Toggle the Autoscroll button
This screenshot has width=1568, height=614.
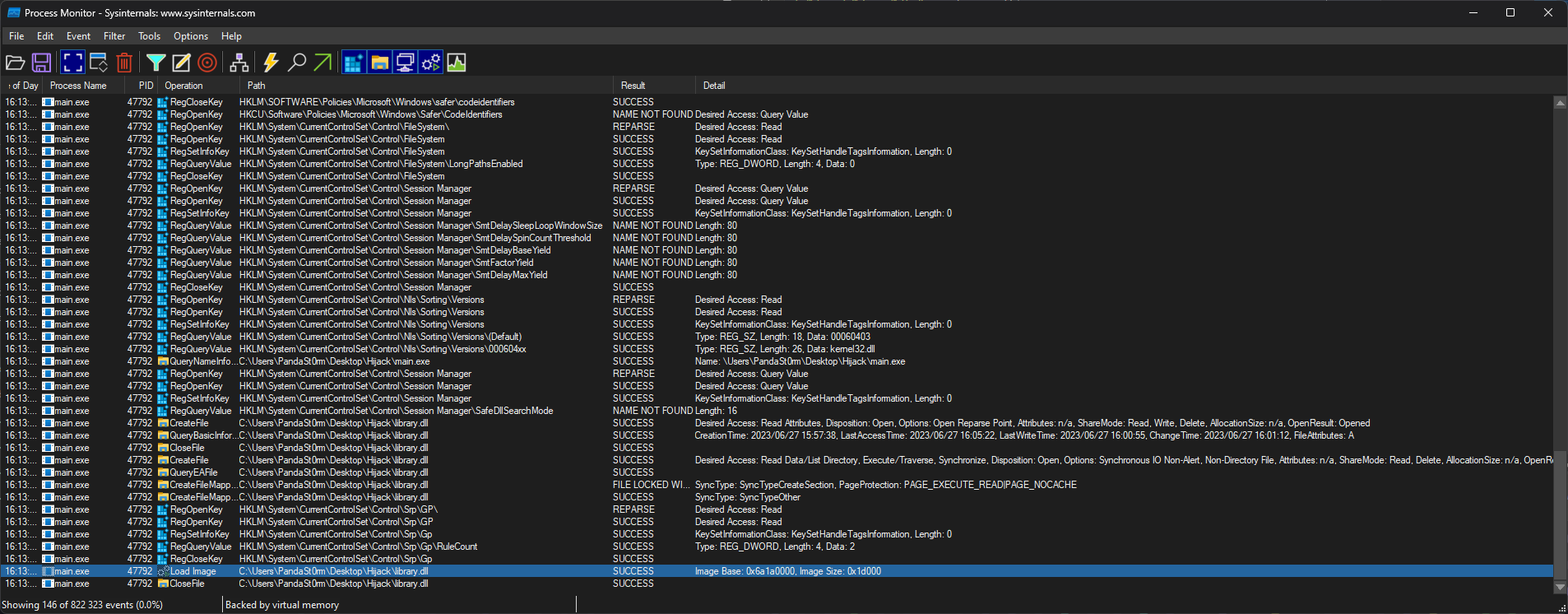point(99,63)
